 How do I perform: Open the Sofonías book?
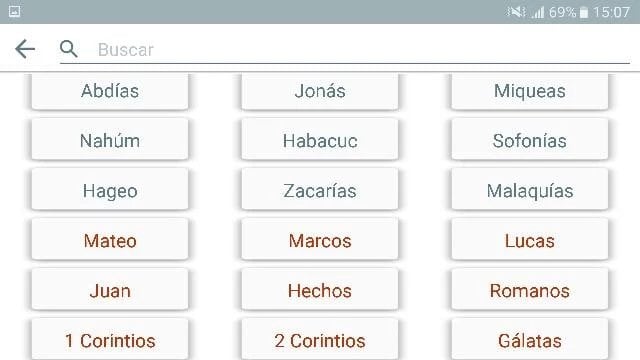[529, 139]
